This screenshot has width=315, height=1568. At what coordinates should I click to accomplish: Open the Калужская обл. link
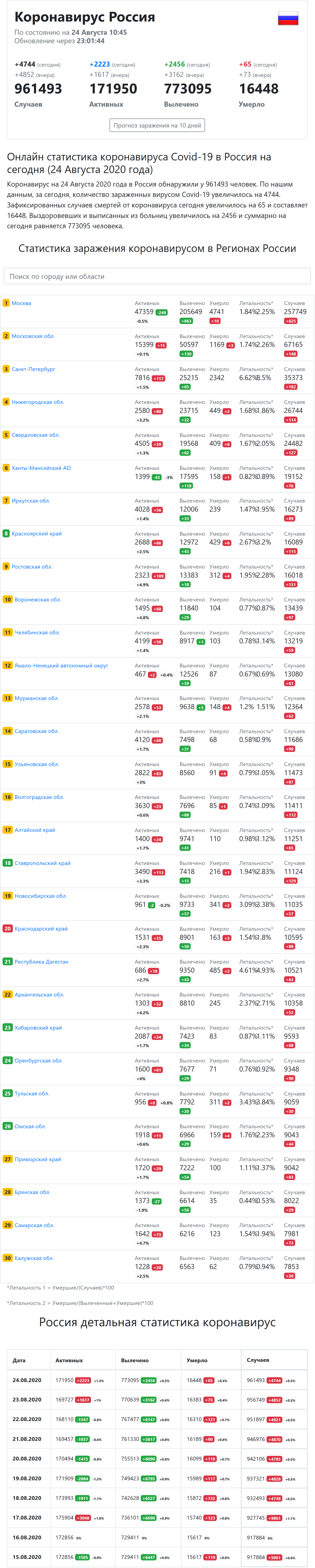tap(34, 1258)
